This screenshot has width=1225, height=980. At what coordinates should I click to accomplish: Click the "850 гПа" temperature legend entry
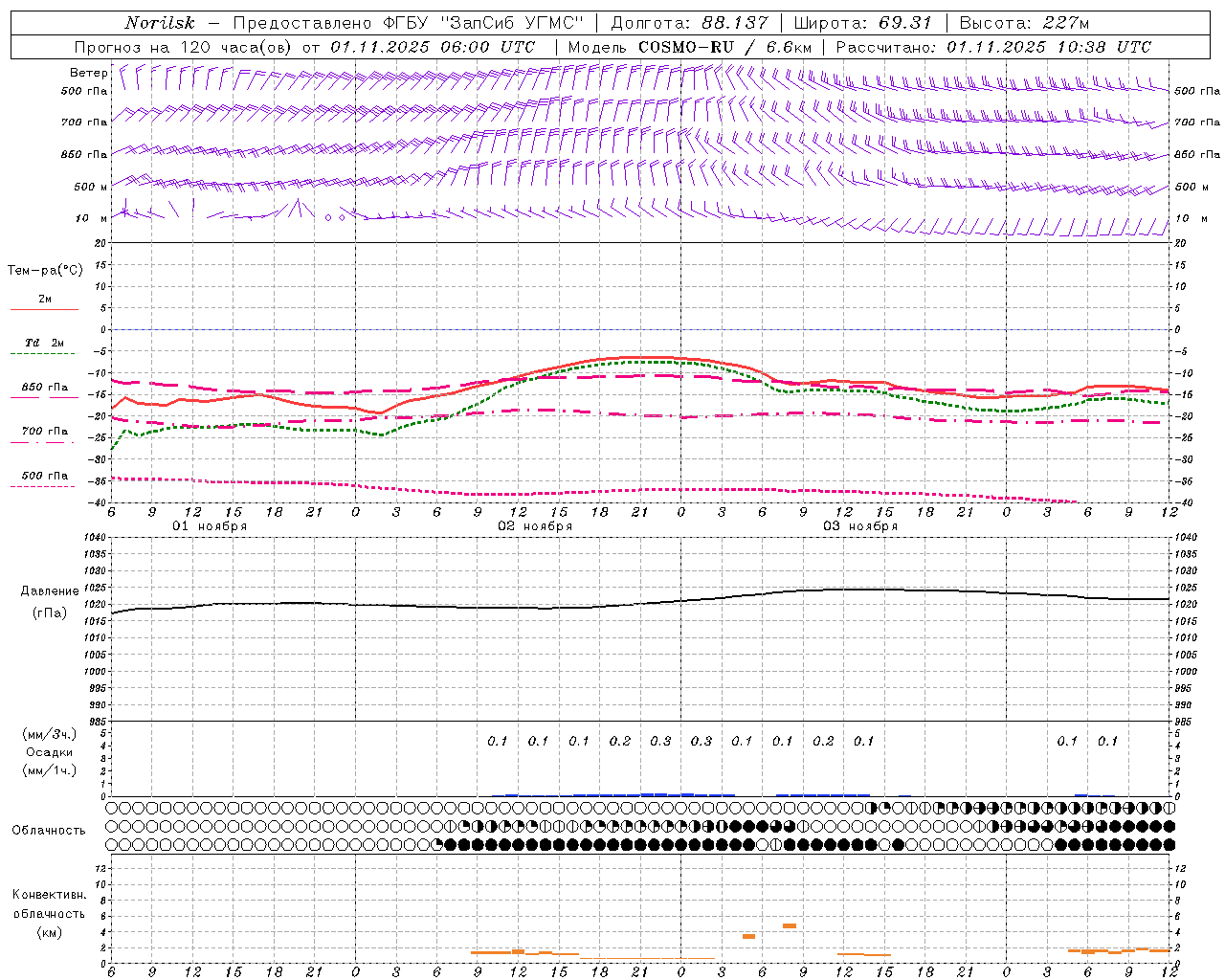click(x=45, y=388)
